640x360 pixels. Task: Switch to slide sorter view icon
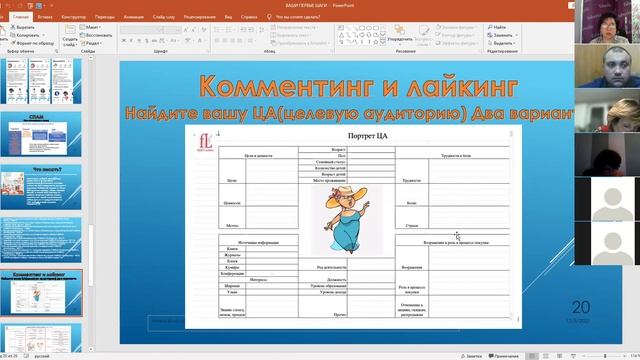click(x=546, y=356)
